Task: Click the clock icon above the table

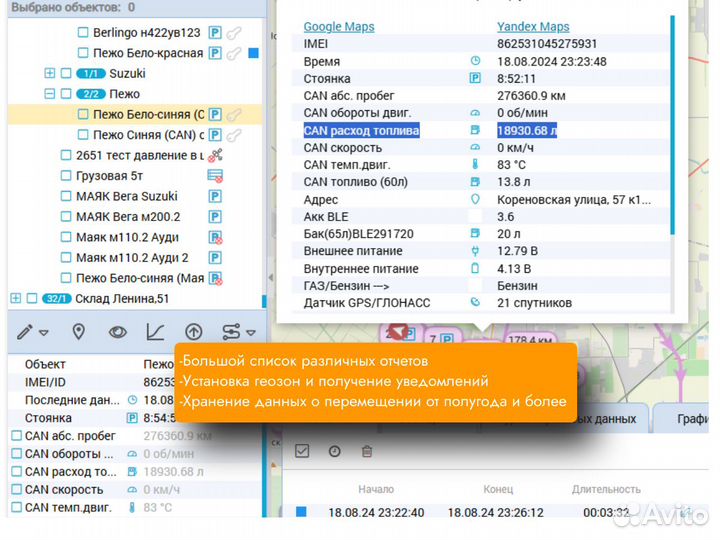Action: (x=335, y=452)
